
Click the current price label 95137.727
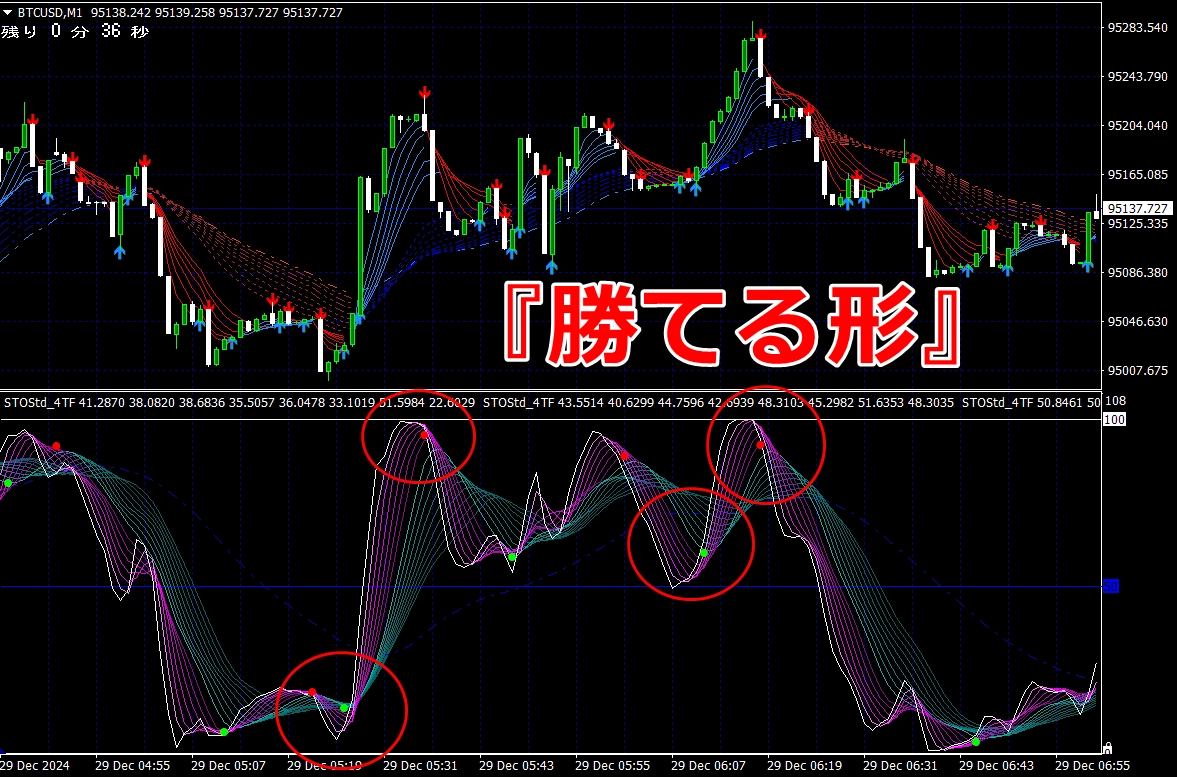tap(1138, 208)
